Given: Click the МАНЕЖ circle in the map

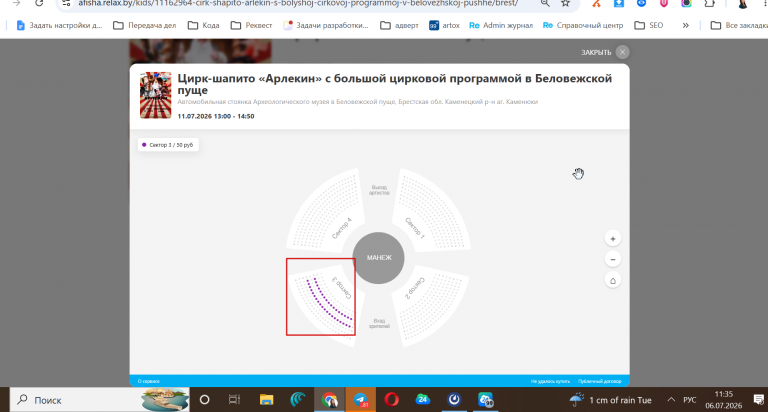Looking at the screenshot, I should pos(379,258).
